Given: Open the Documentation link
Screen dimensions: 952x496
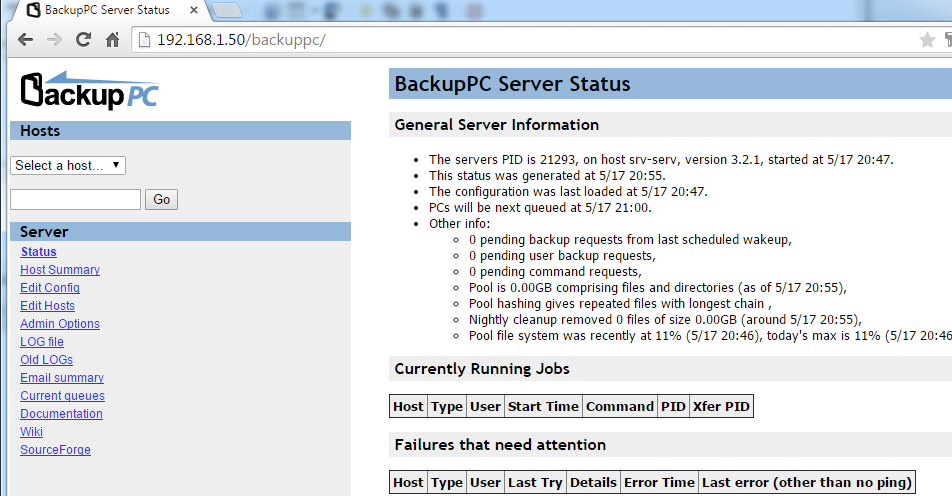Looking at the screenshot, I should click(61, 413).
